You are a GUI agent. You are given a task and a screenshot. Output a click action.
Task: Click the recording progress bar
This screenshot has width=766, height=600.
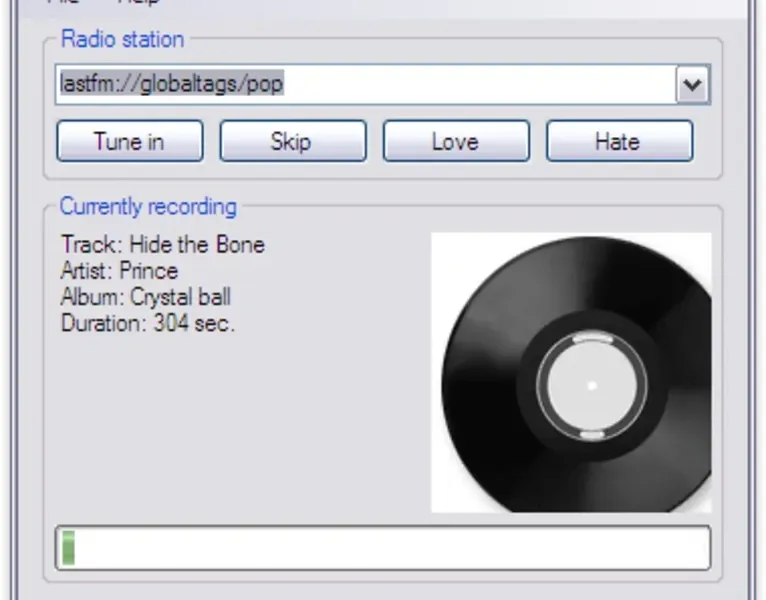(383, 548)
